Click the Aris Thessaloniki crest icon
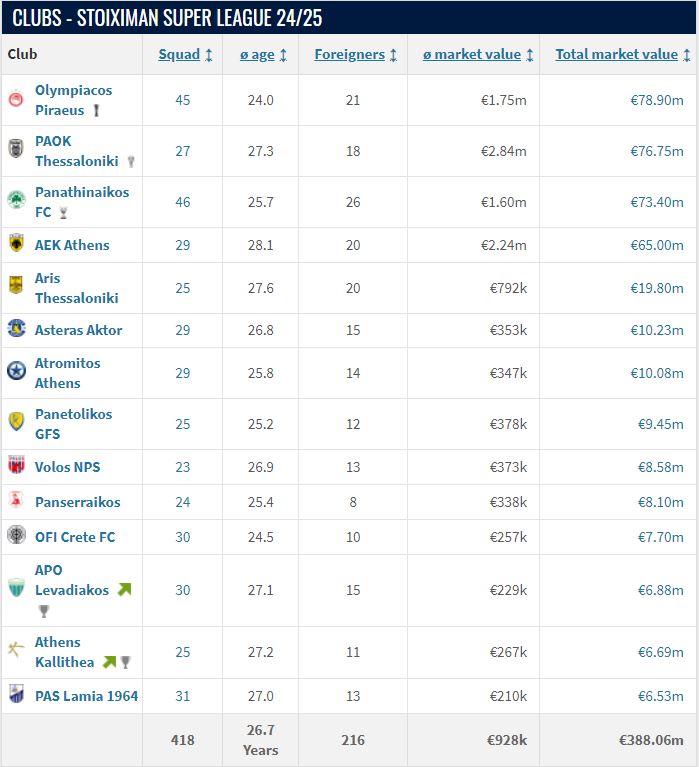The width and height of the screenshot is (699, 767). [16, 287]
